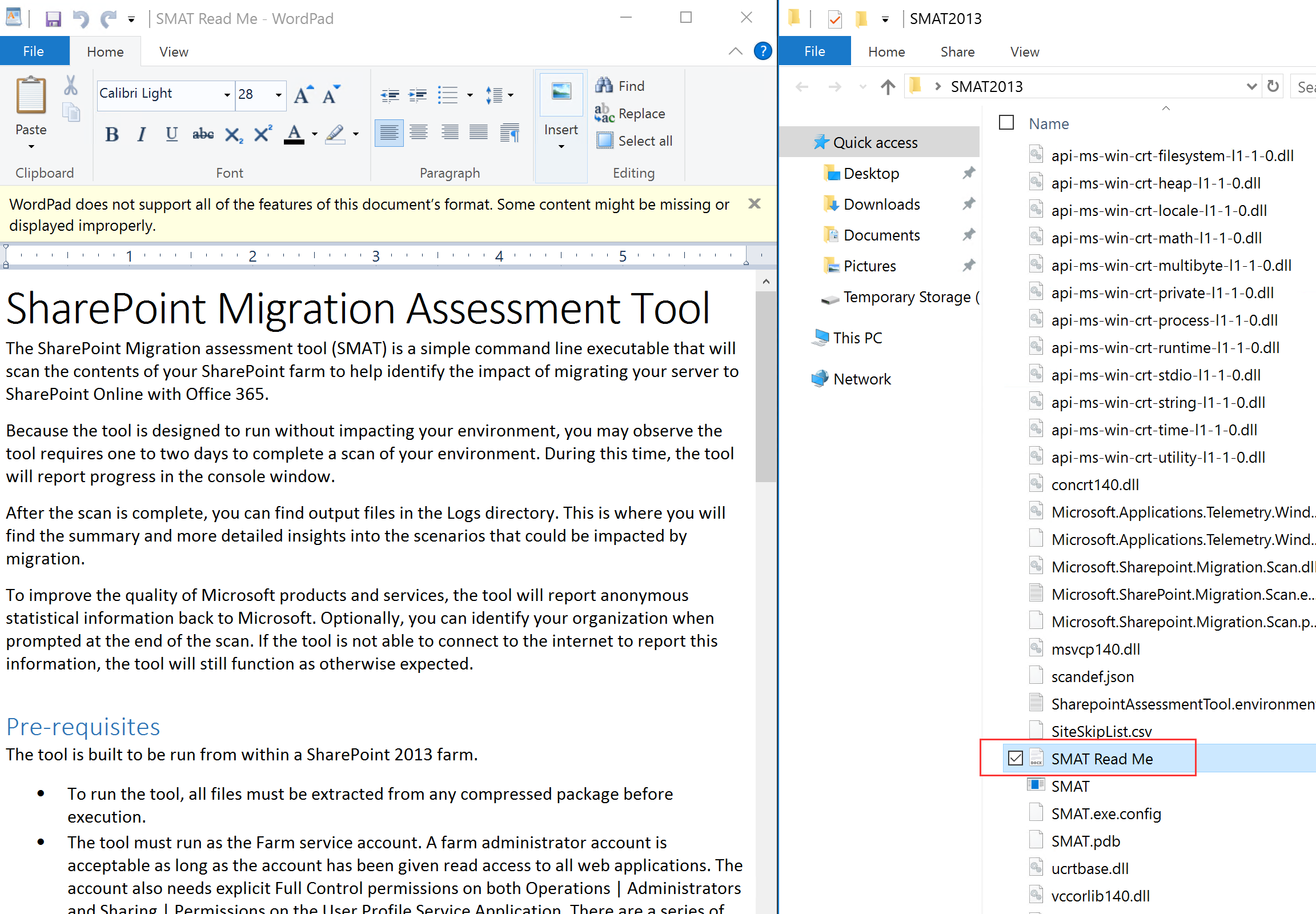Uncheck the SMAT Read Me checkbox
The height and width of the screenshot is (914, 1316).
click(1016, 758)
